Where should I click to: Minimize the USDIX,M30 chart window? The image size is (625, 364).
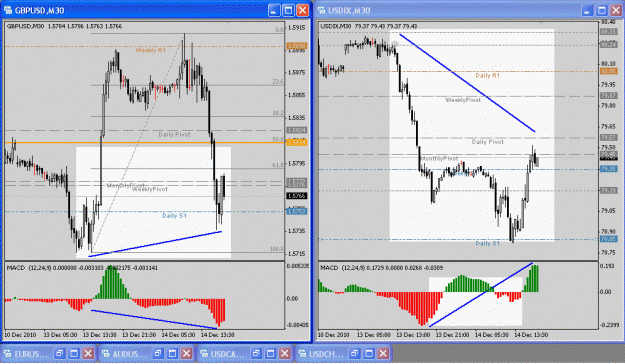(587, 10)
